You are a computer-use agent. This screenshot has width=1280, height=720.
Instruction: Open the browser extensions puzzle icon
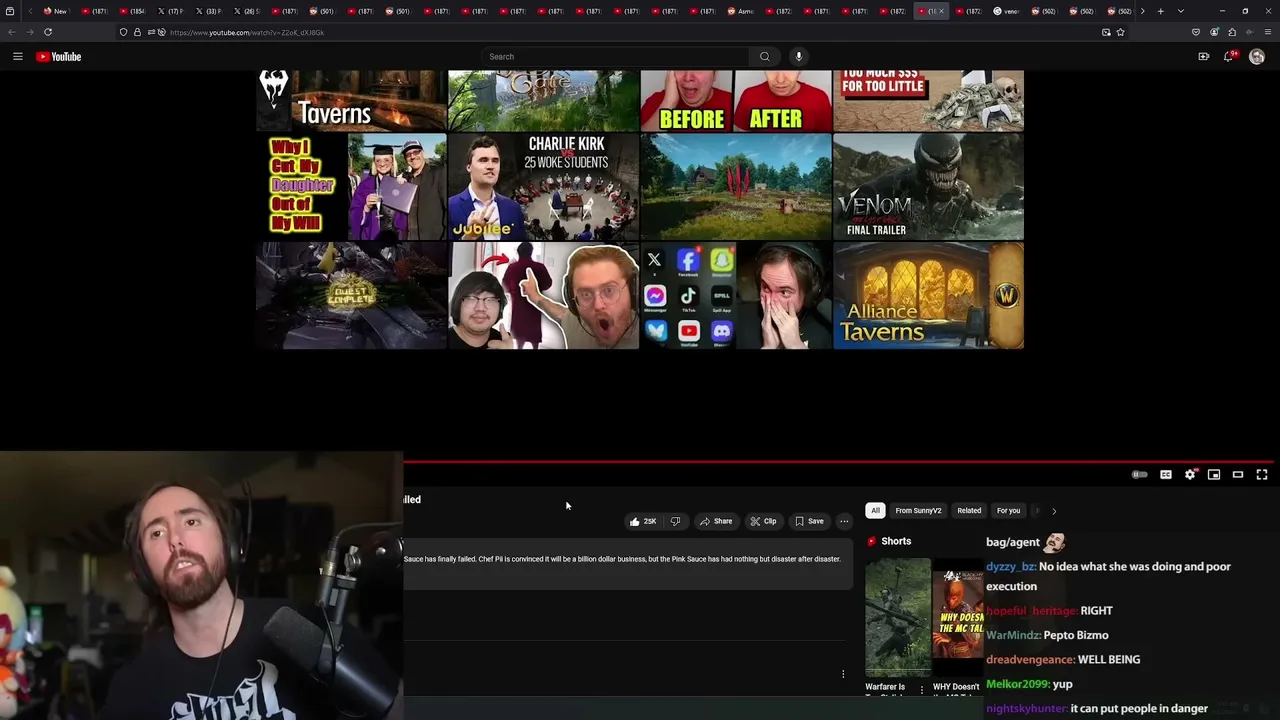(x=1232, y=32)
